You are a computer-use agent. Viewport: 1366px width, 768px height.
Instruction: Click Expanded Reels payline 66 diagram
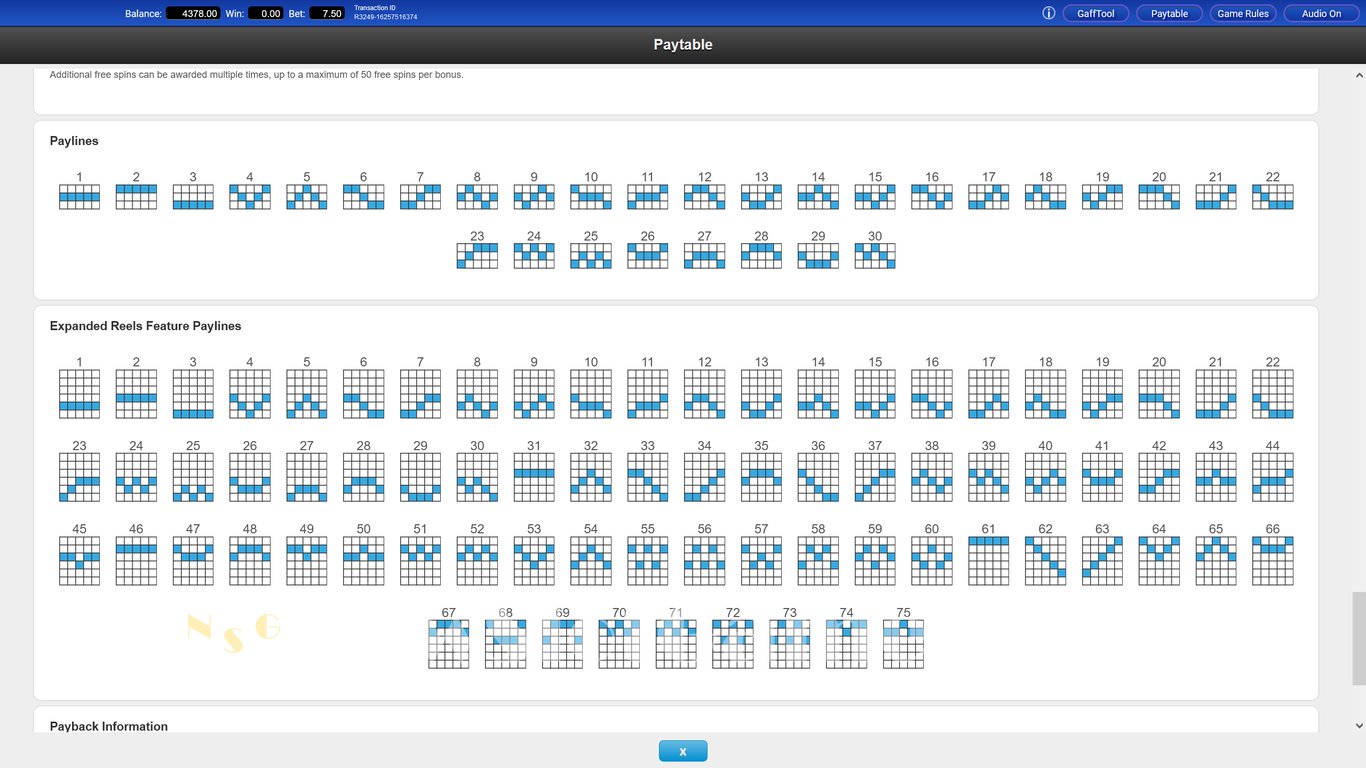(1272, 561)
